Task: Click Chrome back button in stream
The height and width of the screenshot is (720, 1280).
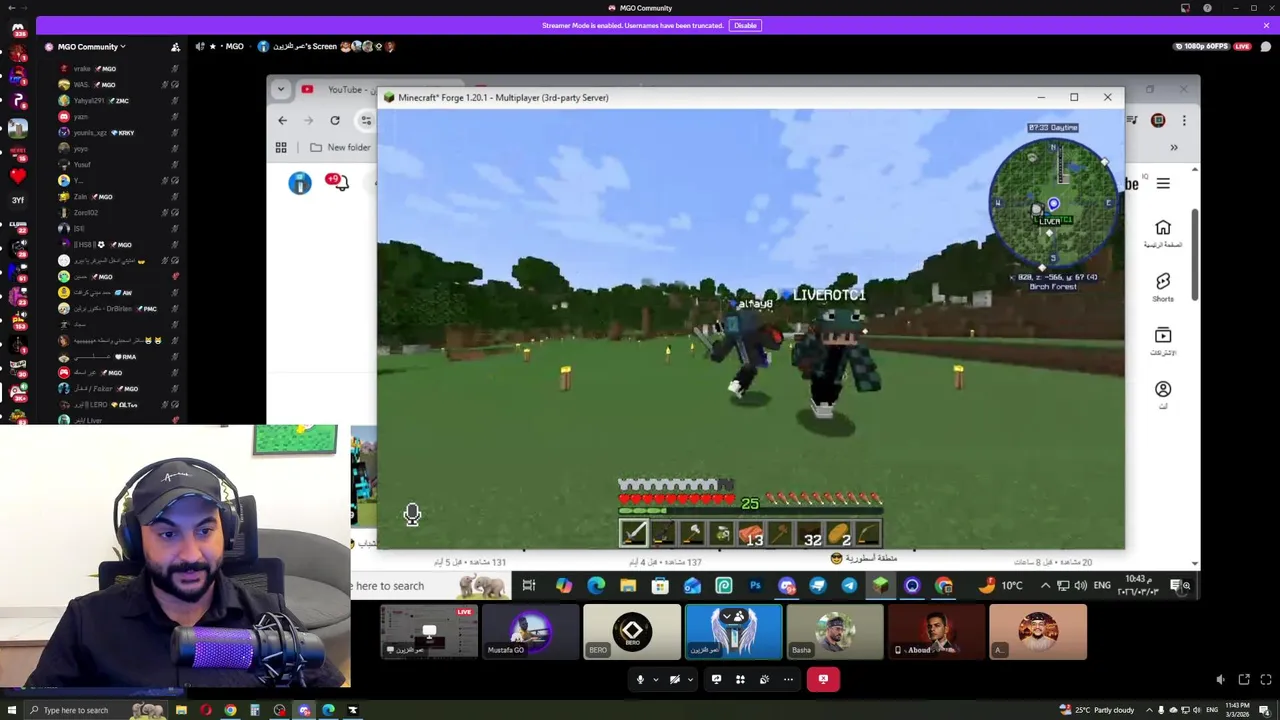Action: point(282,120)
